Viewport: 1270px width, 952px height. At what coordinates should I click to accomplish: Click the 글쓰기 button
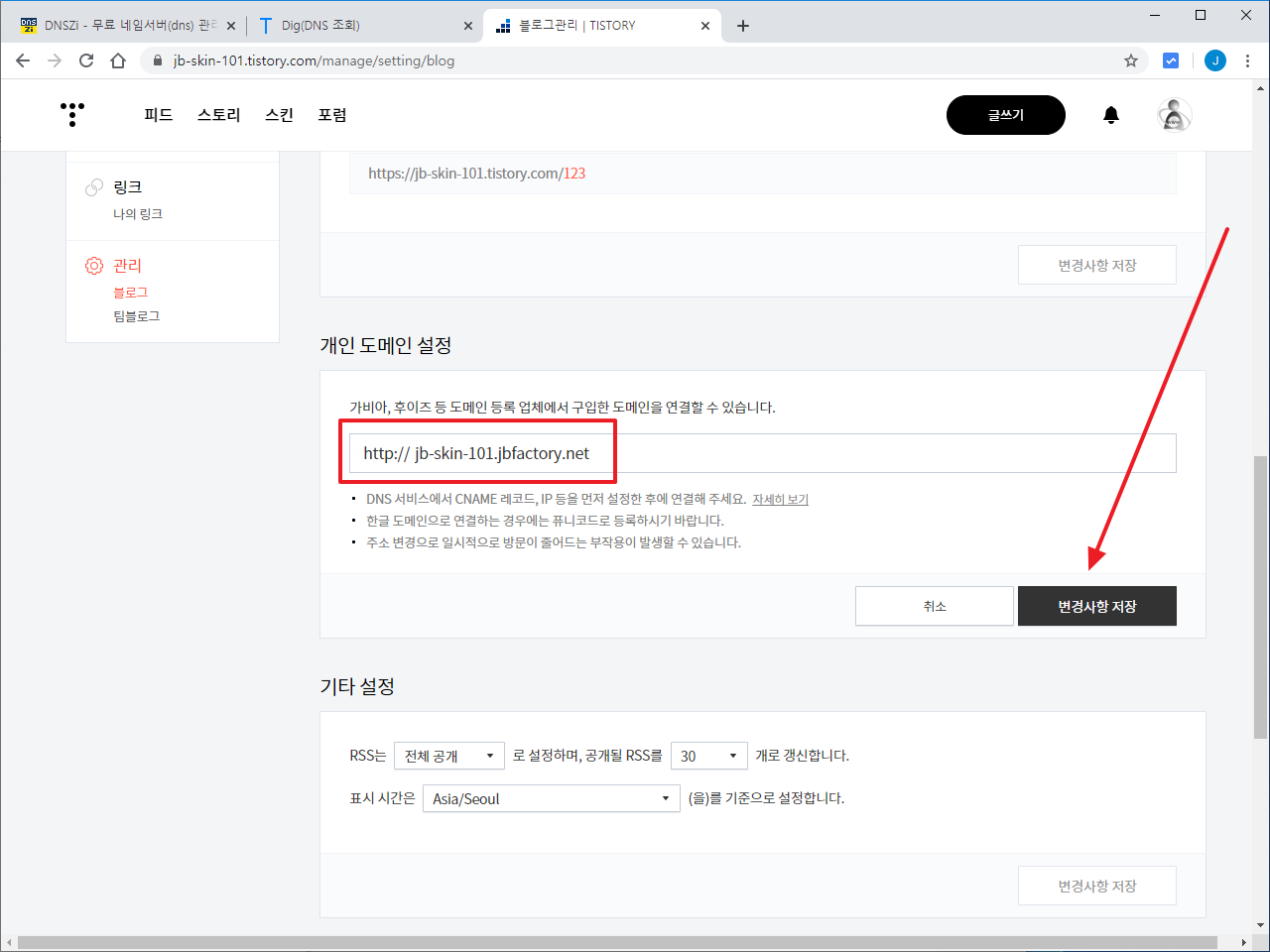1006,115
